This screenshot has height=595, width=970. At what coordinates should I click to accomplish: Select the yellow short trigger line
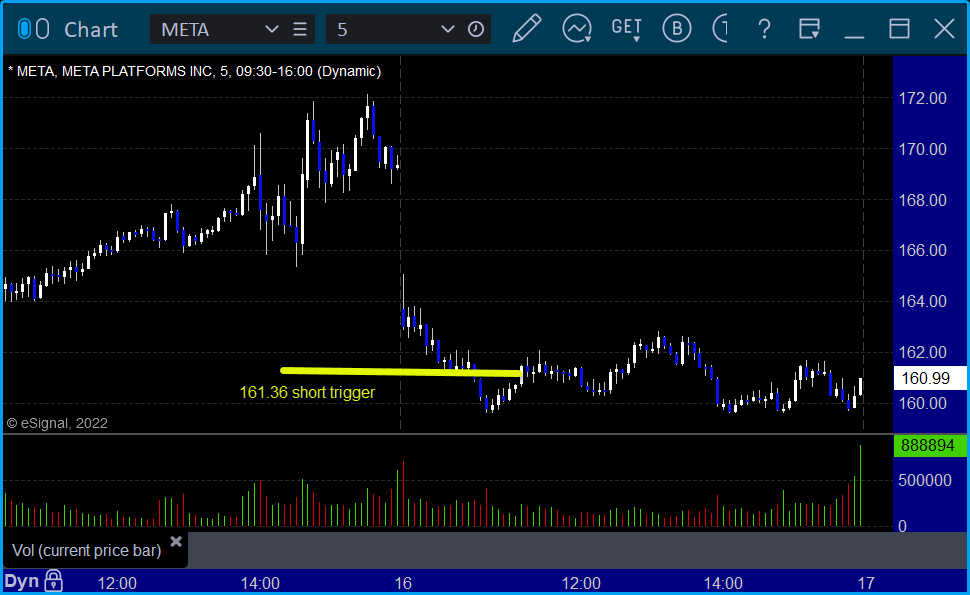(x=400, y=372)
